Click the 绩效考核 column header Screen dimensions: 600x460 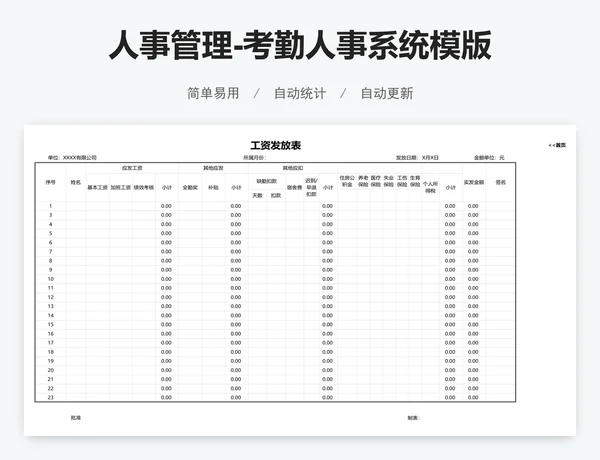click(x=143, y=187)
